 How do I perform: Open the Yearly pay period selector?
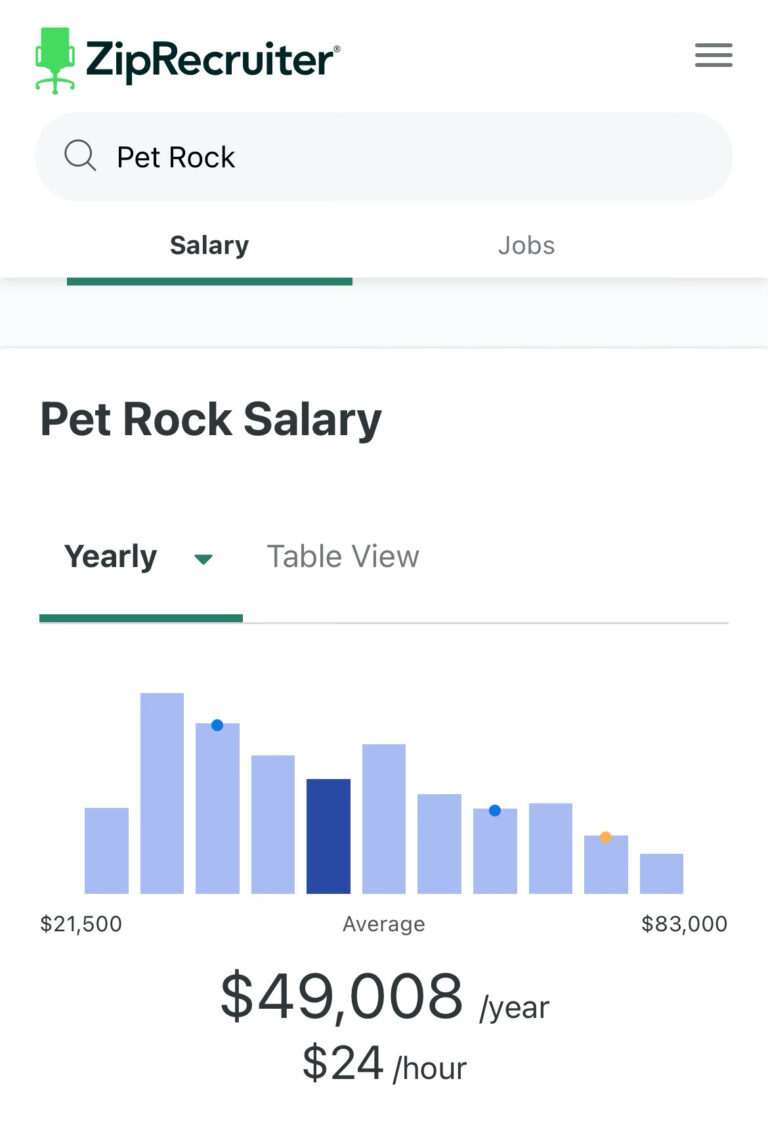pos(111,557)
